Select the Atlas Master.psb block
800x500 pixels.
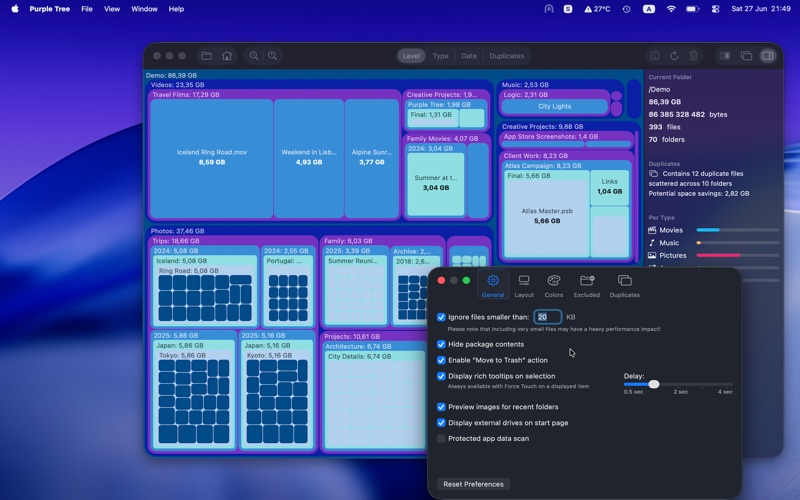tap(547, 216)
